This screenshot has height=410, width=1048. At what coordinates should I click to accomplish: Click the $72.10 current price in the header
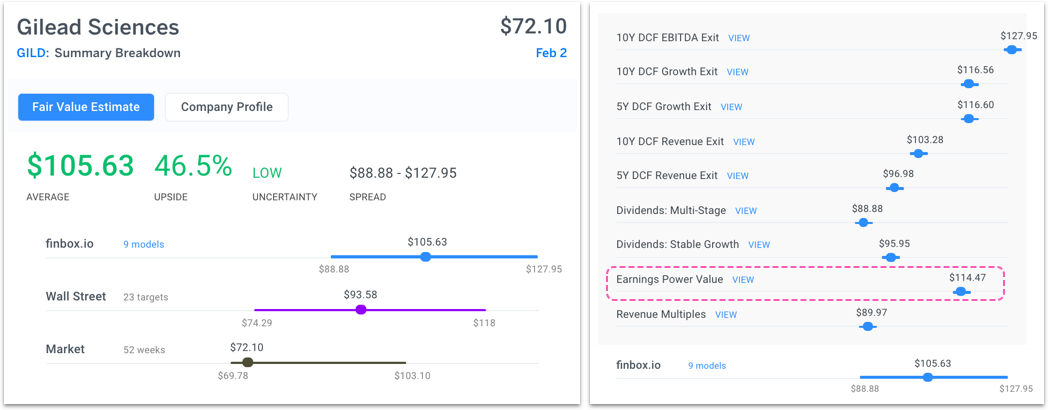[533, 26]
